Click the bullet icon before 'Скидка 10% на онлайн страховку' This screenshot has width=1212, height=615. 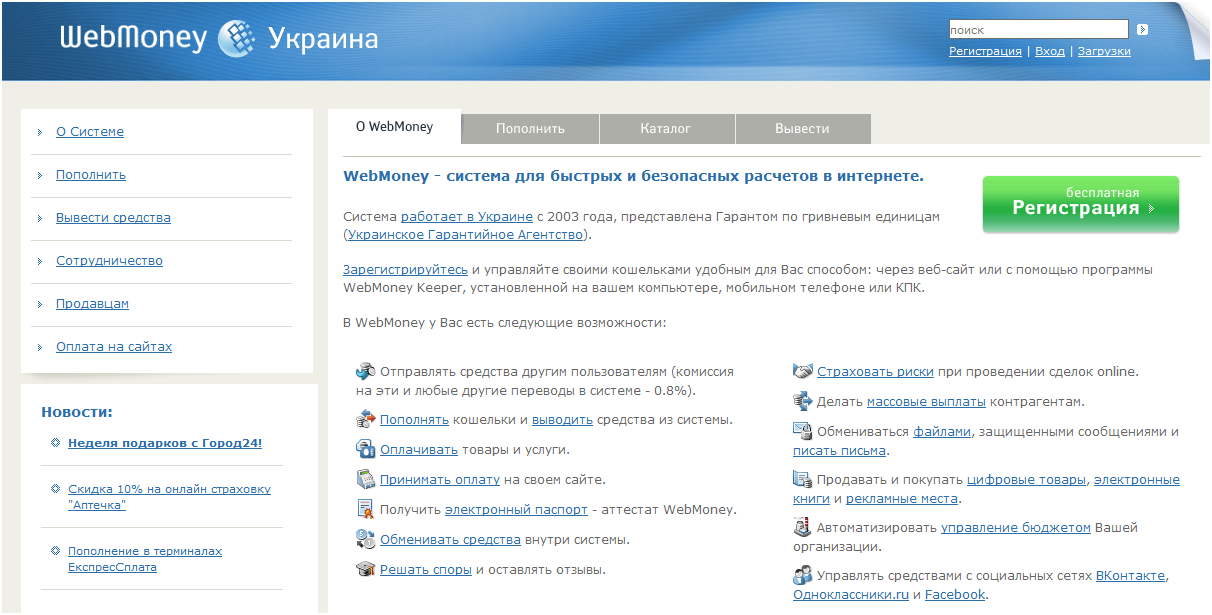[x=55, y=489]
